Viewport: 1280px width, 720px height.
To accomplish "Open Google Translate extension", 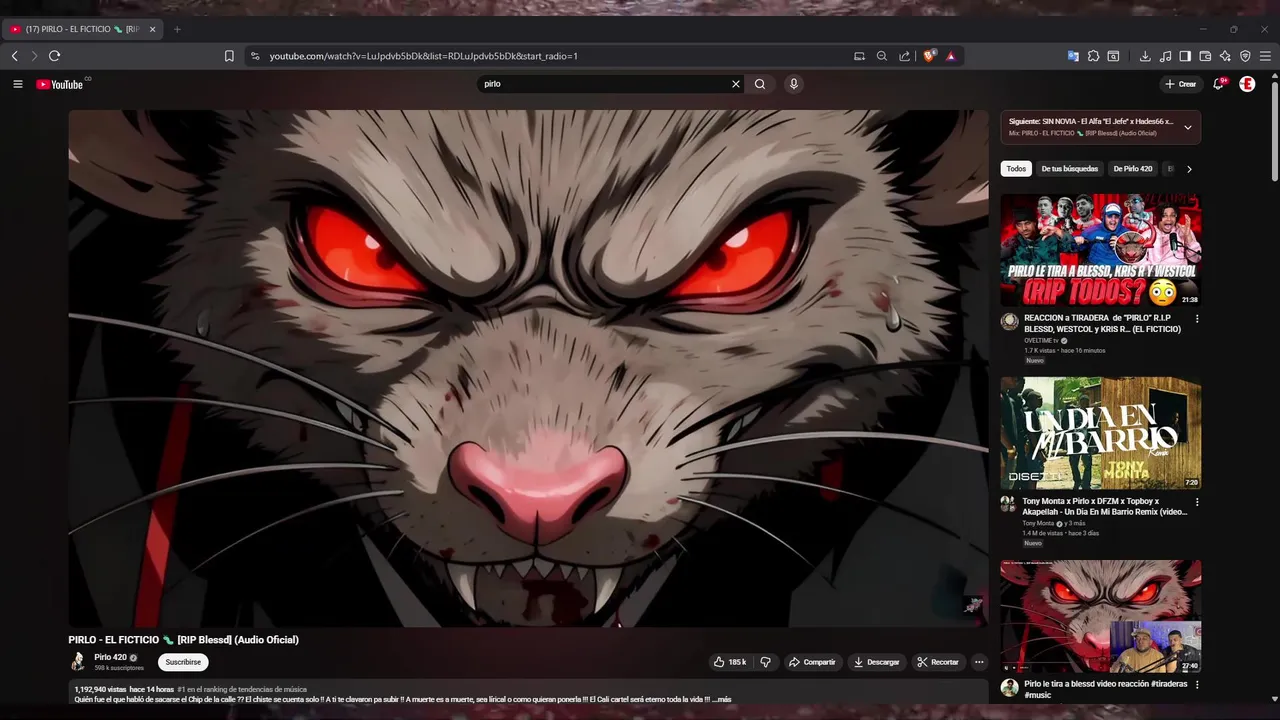I will pos(1073,56).
